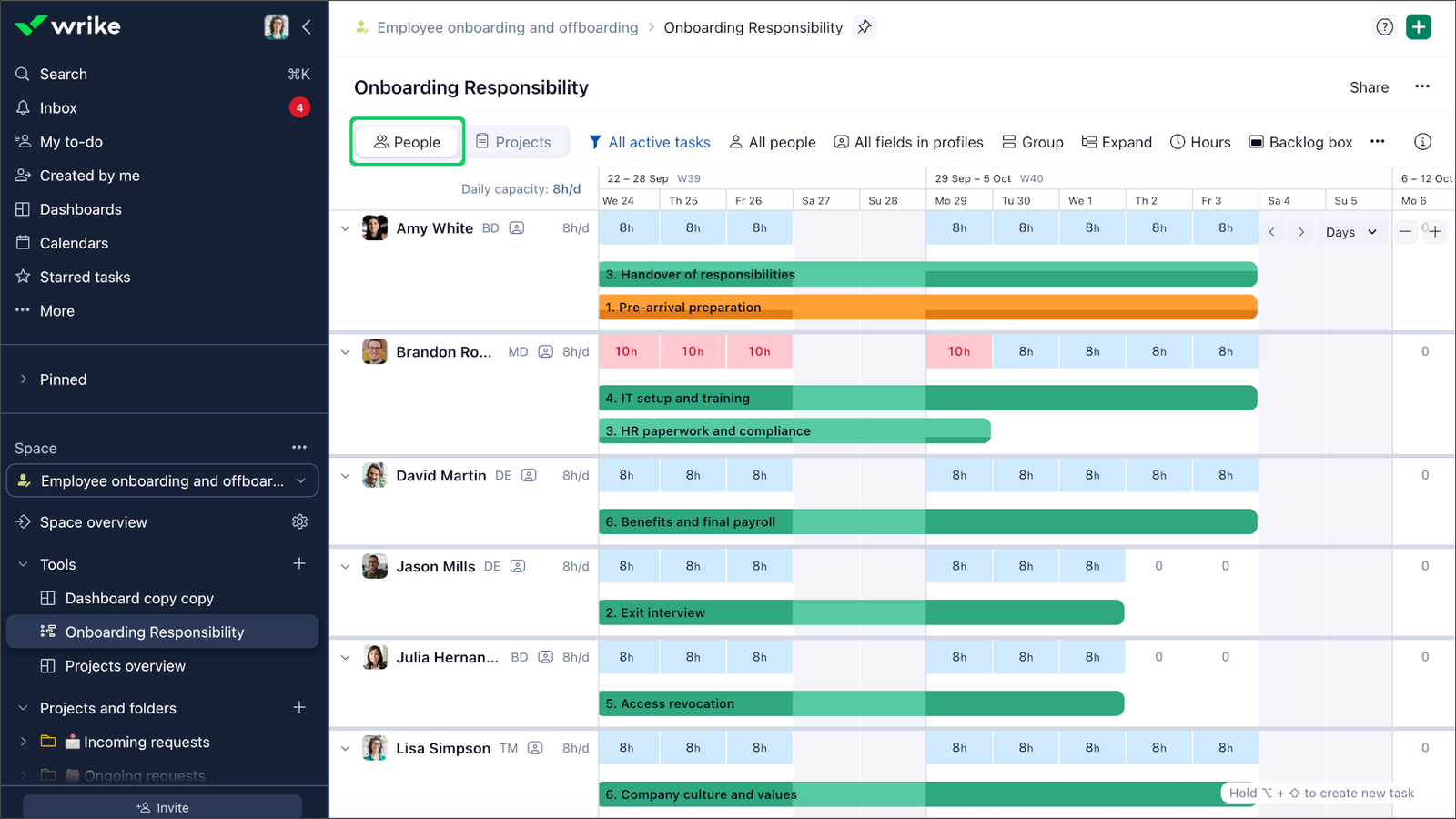Collapse the Tools section

pos(24,564)
